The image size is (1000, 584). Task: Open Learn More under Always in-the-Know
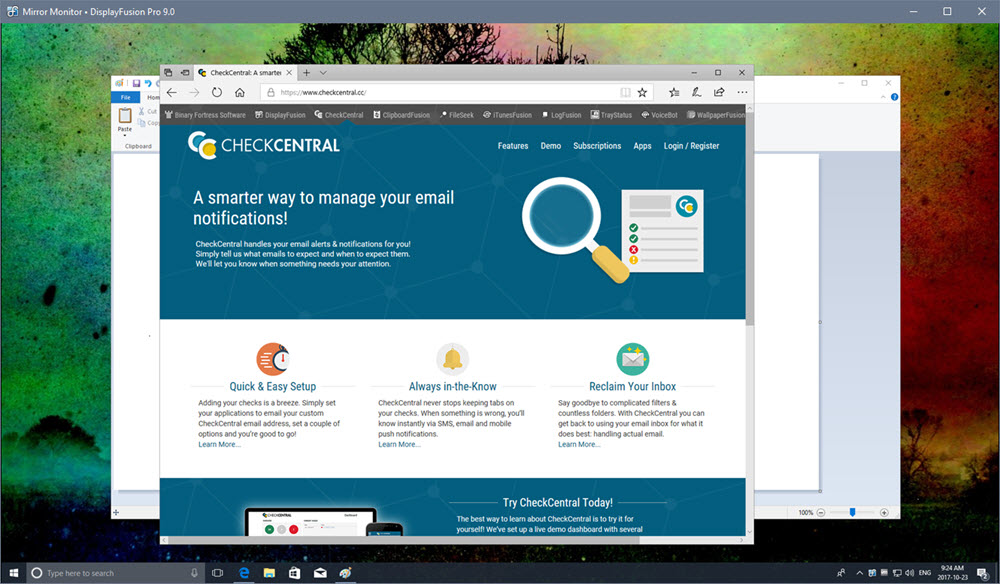click(x=399, y=443)
